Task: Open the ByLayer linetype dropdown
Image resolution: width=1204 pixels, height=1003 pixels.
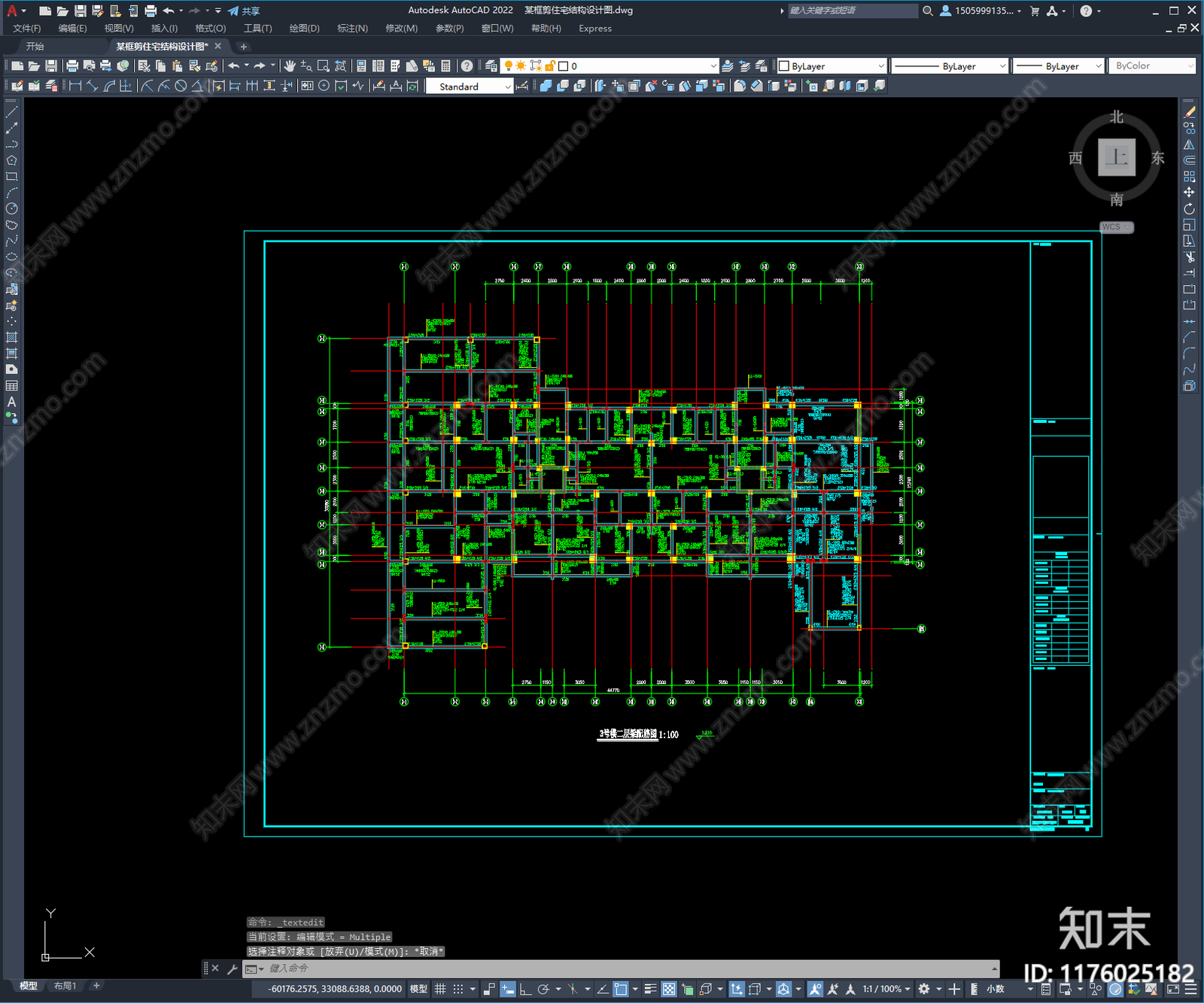Action: click(950, 66)
